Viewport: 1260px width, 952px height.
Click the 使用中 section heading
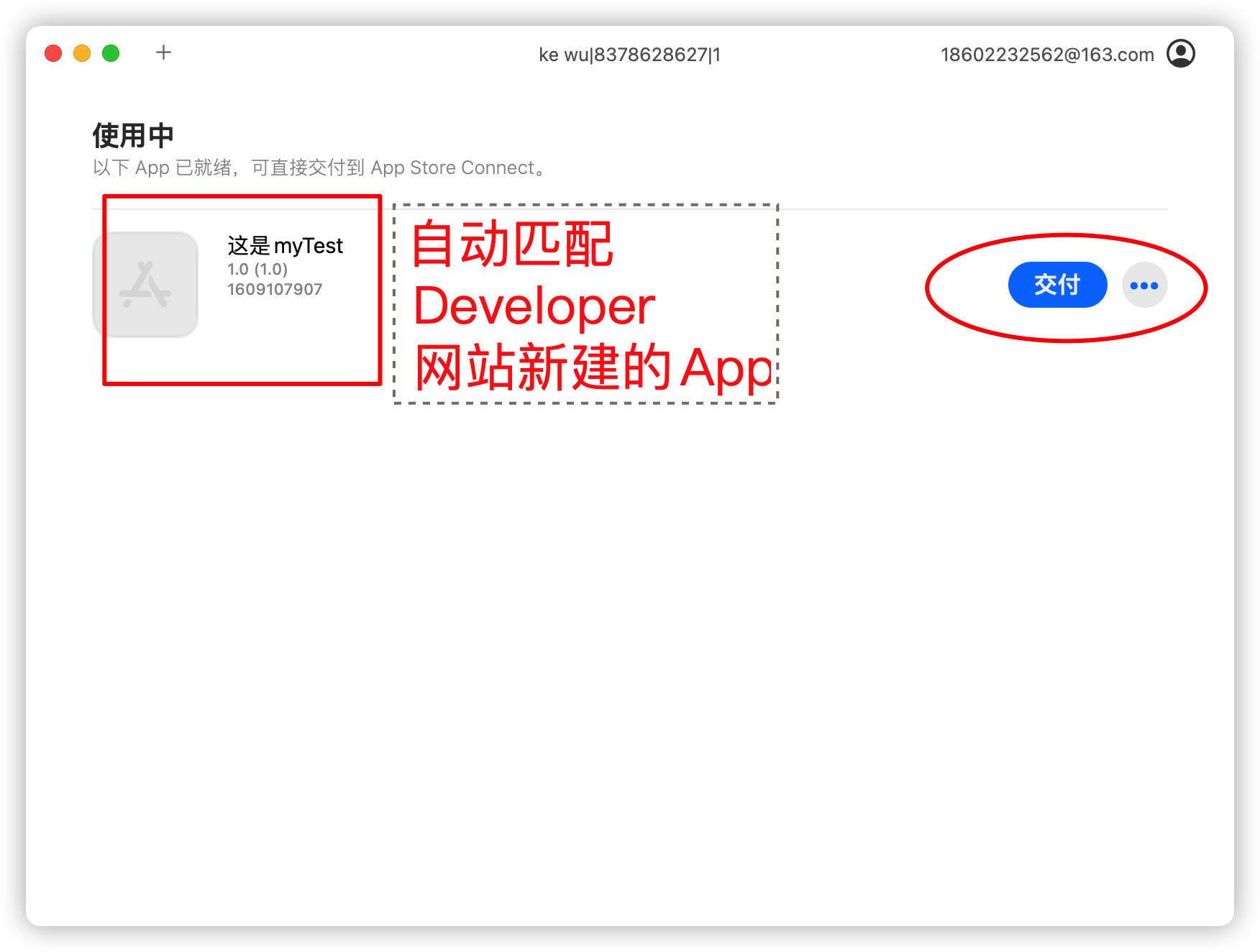tap(133, 135)
